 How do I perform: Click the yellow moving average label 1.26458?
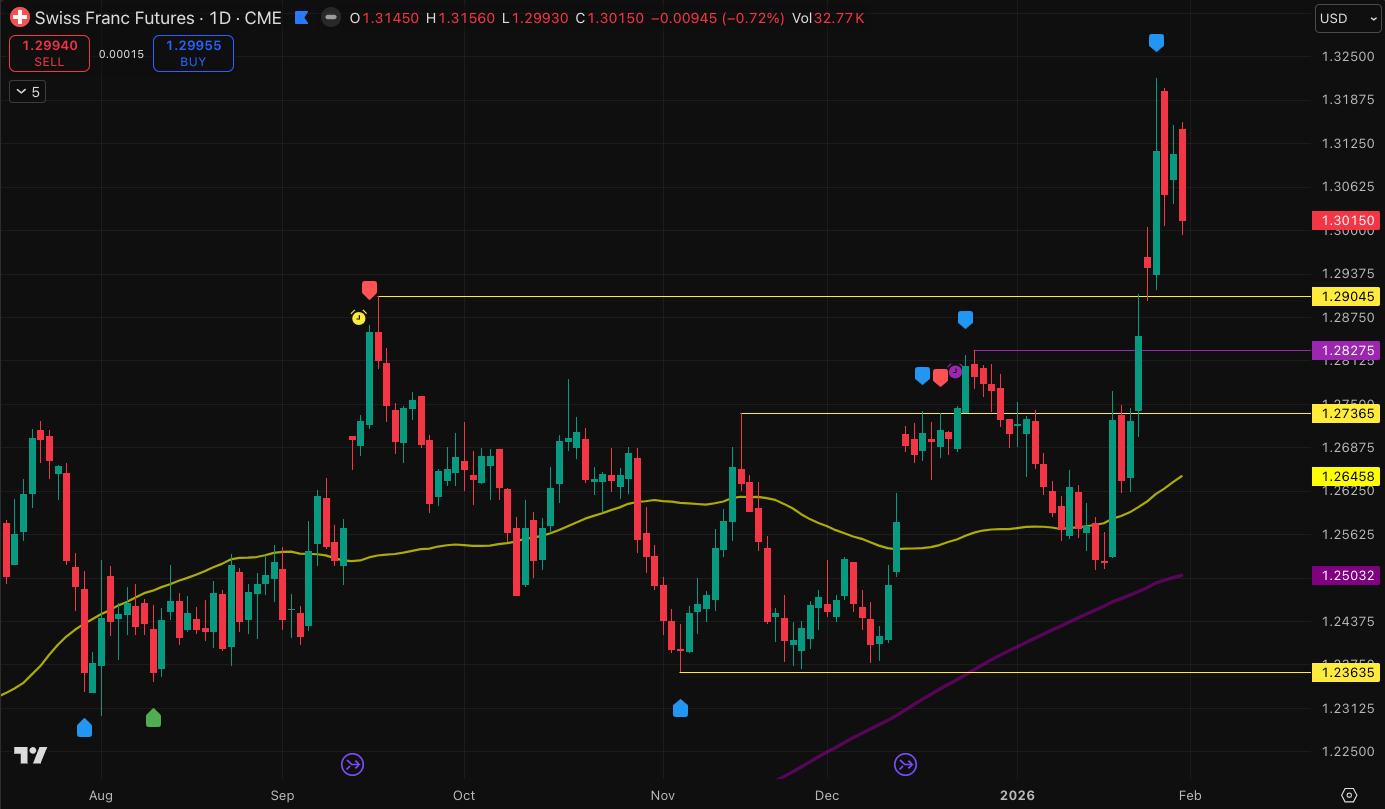(1345, 476)
